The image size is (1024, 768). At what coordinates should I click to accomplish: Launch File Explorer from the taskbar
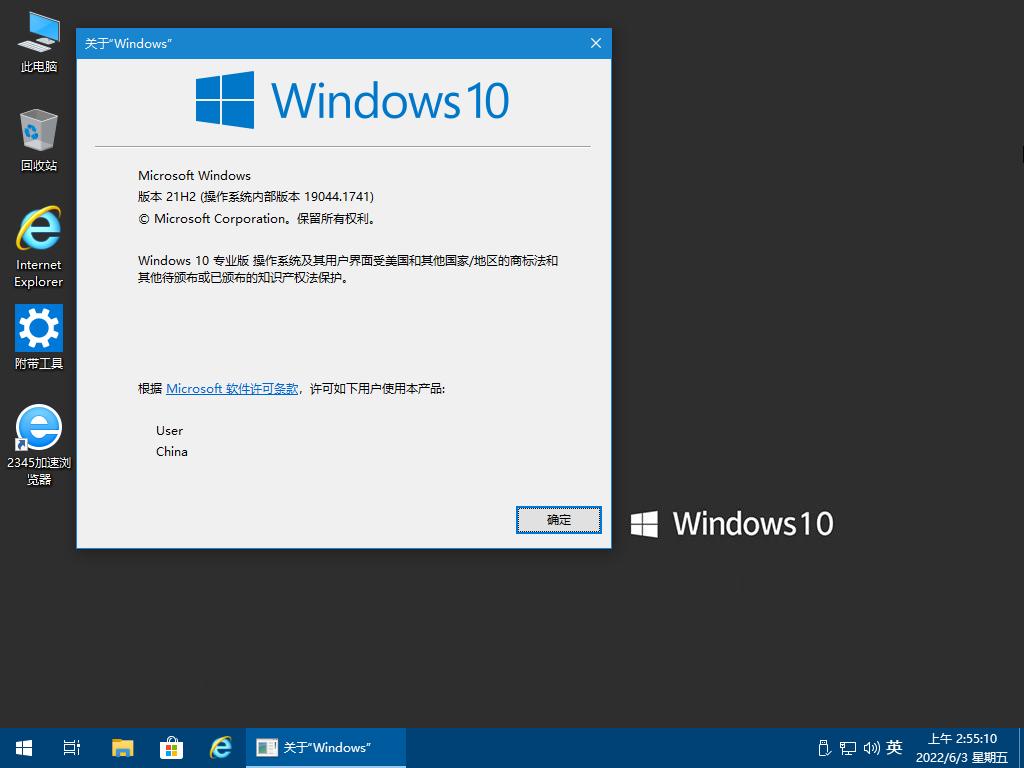pyautogui.click(x=122, y=748)
